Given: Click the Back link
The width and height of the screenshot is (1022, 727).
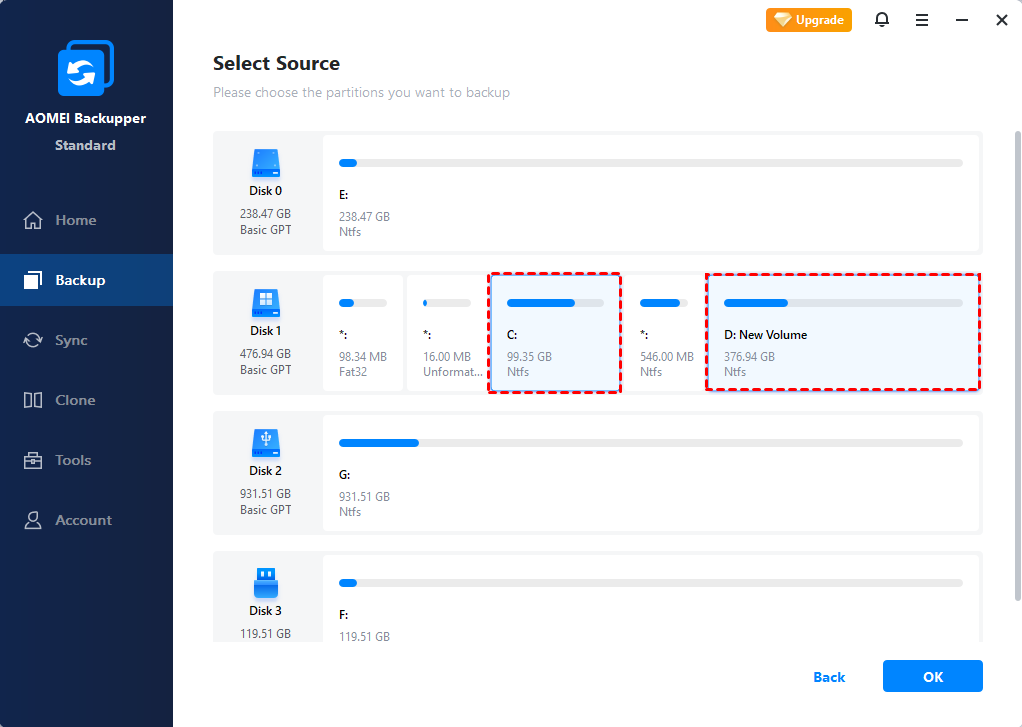Looking at the screenshot, I should 829,677.
